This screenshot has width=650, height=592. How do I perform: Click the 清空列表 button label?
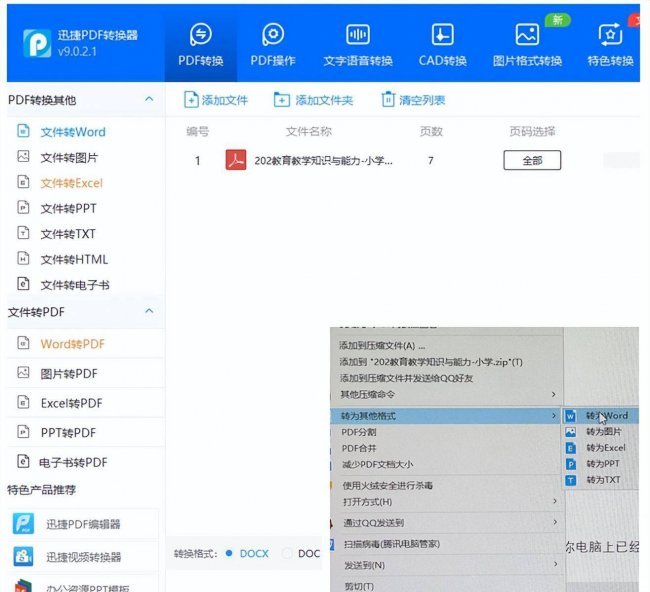[x=422, y=100]
